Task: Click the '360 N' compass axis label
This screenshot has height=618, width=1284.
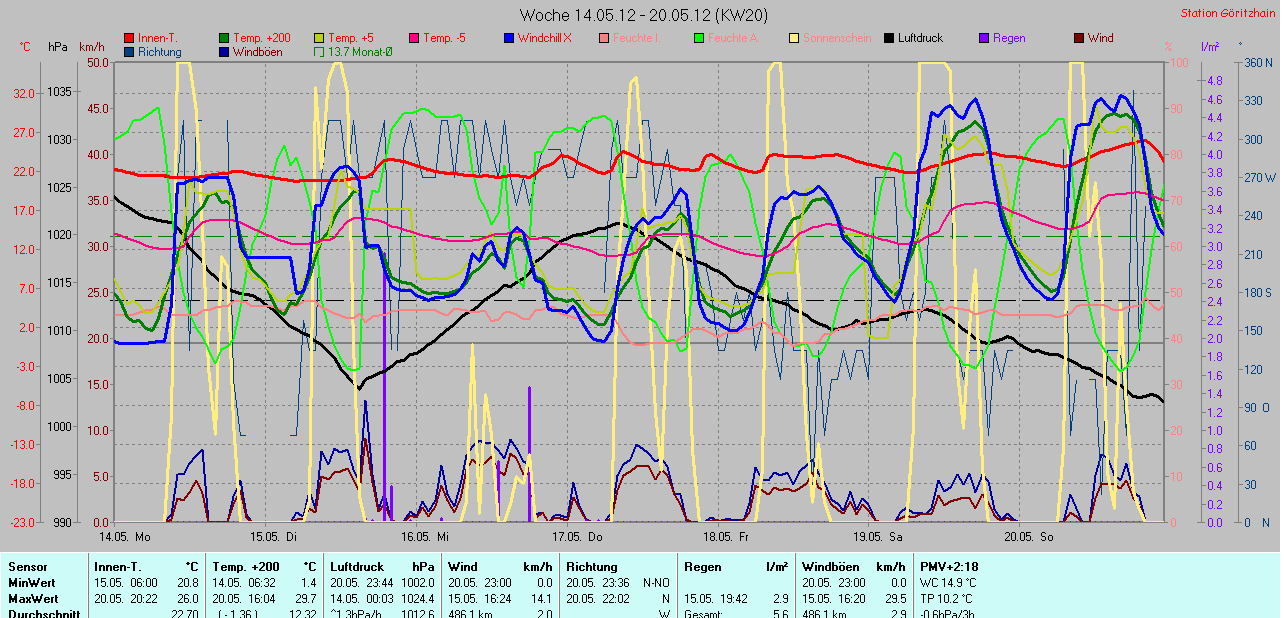Action: point(1257,62)
